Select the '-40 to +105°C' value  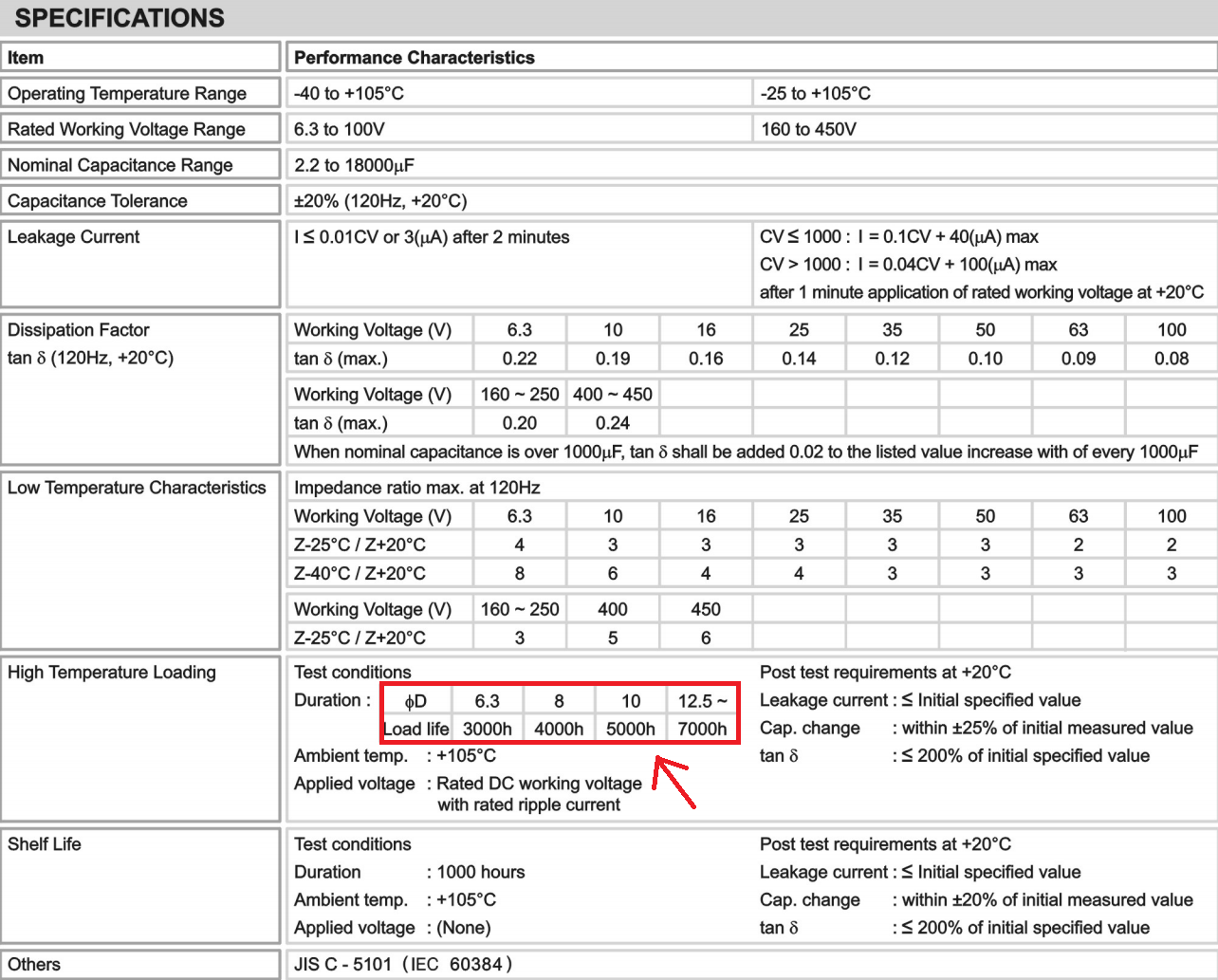coord(349,94)
